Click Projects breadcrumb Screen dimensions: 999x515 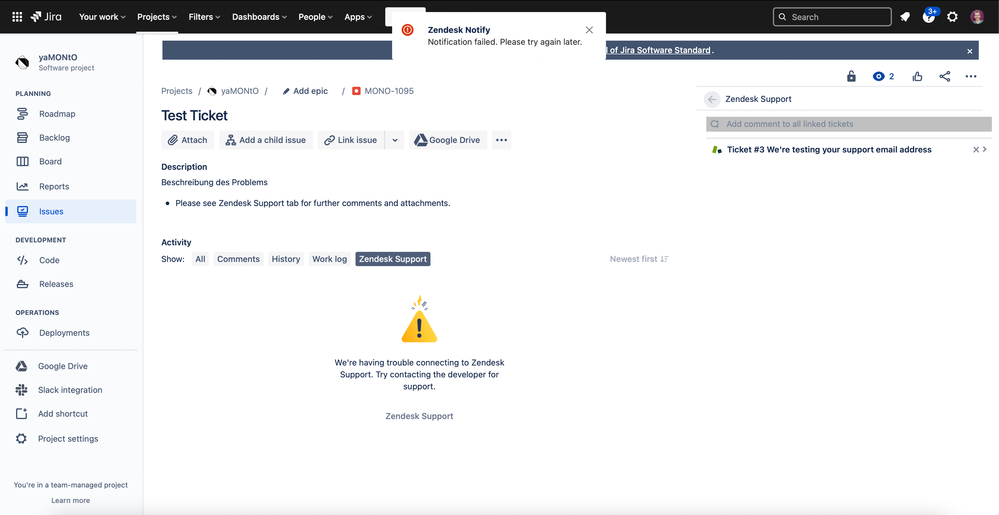click(176, 91)
